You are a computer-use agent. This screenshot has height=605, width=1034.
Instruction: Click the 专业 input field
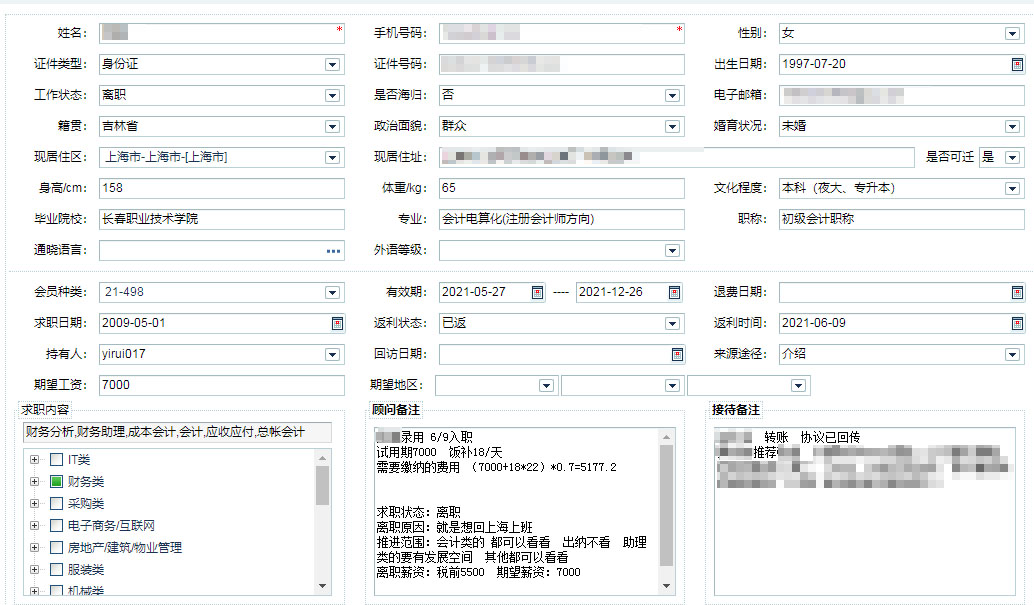(x=562, y=219)
